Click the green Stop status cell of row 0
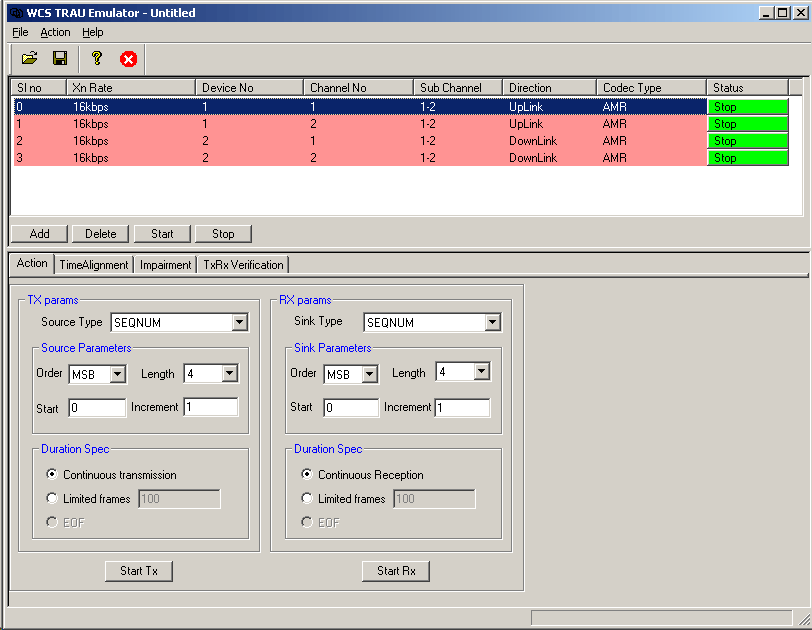Screen dimensions: 812x630 pyautogui.click(x=748, y=107)
